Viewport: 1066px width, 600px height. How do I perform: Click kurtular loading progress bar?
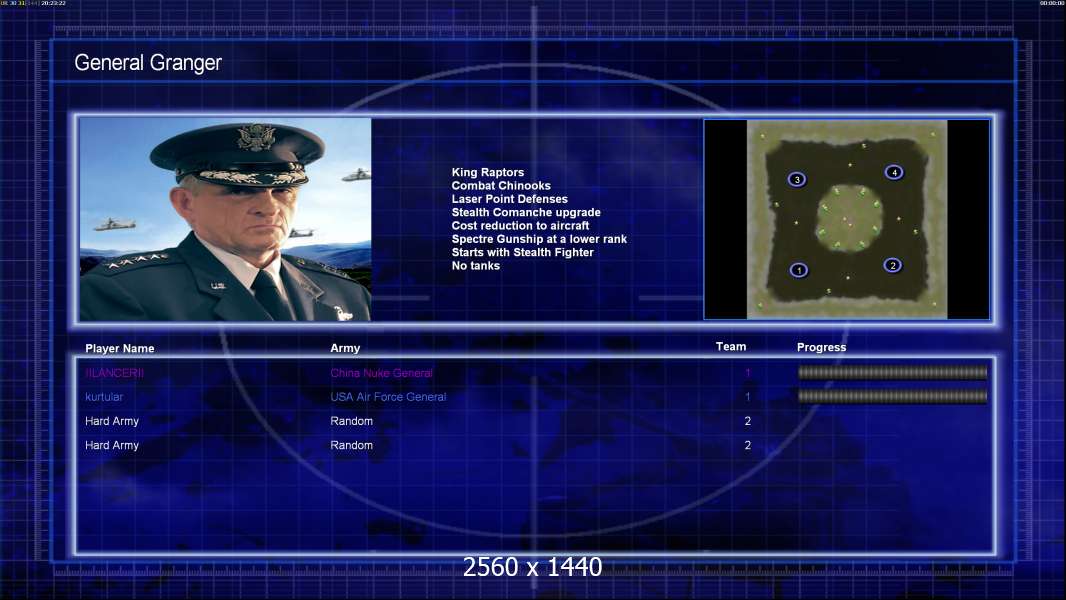point(893,396)
